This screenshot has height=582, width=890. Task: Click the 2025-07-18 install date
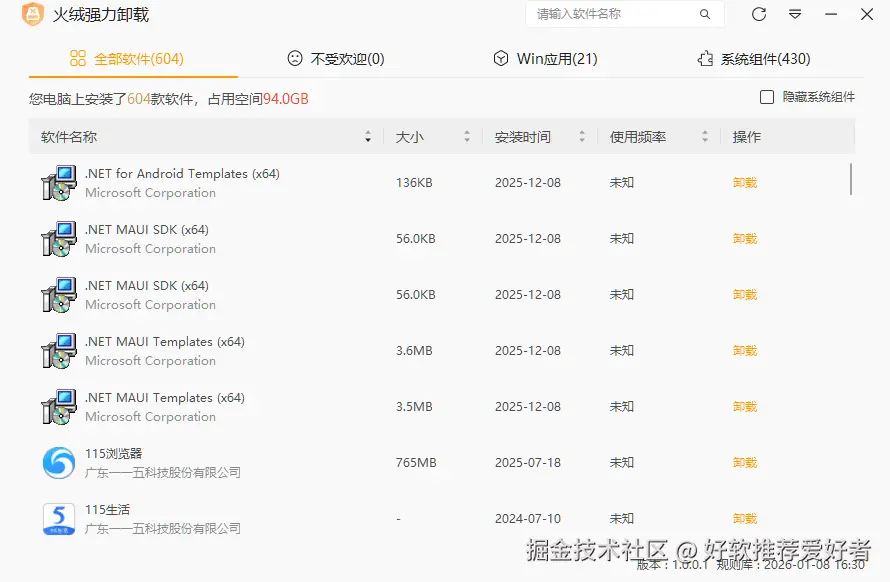(528, 463)
